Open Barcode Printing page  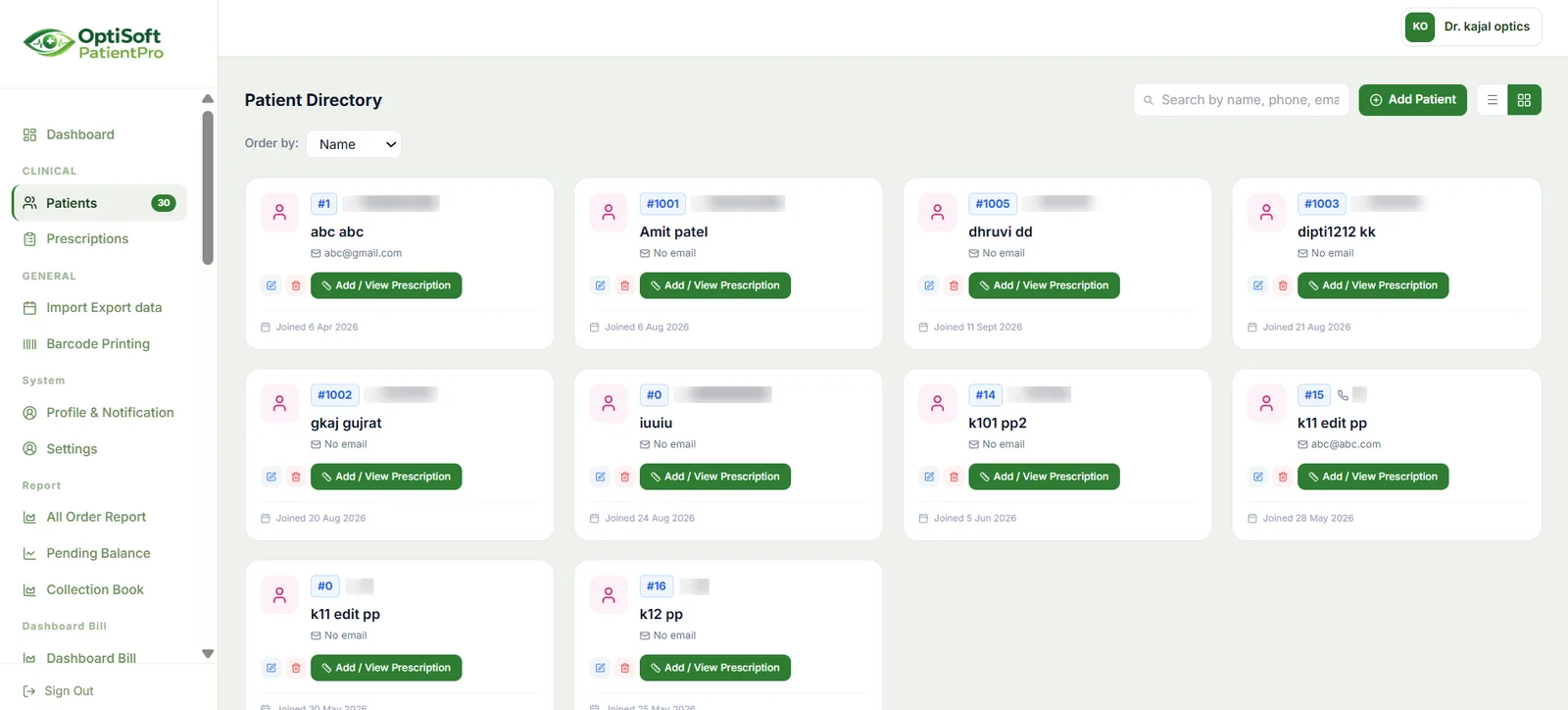[98, 344]
